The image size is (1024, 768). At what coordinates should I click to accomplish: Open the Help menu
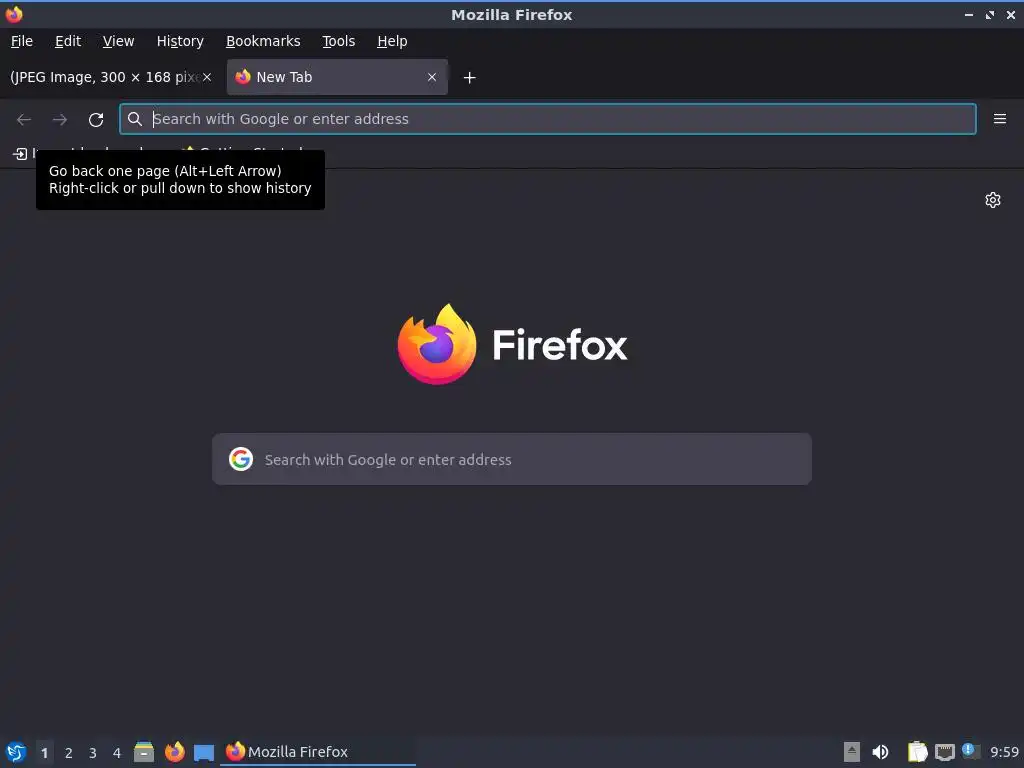(392, 41)
